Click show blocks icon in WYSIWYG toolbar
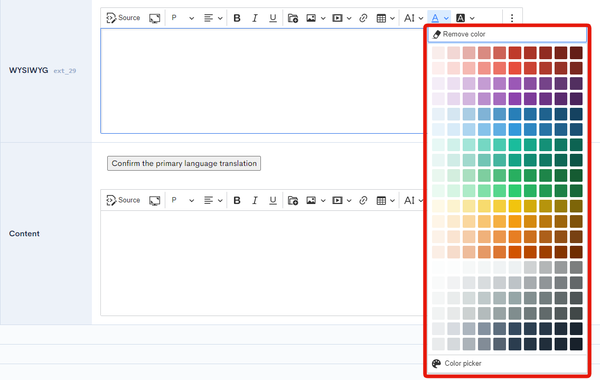 click(155, 18)
